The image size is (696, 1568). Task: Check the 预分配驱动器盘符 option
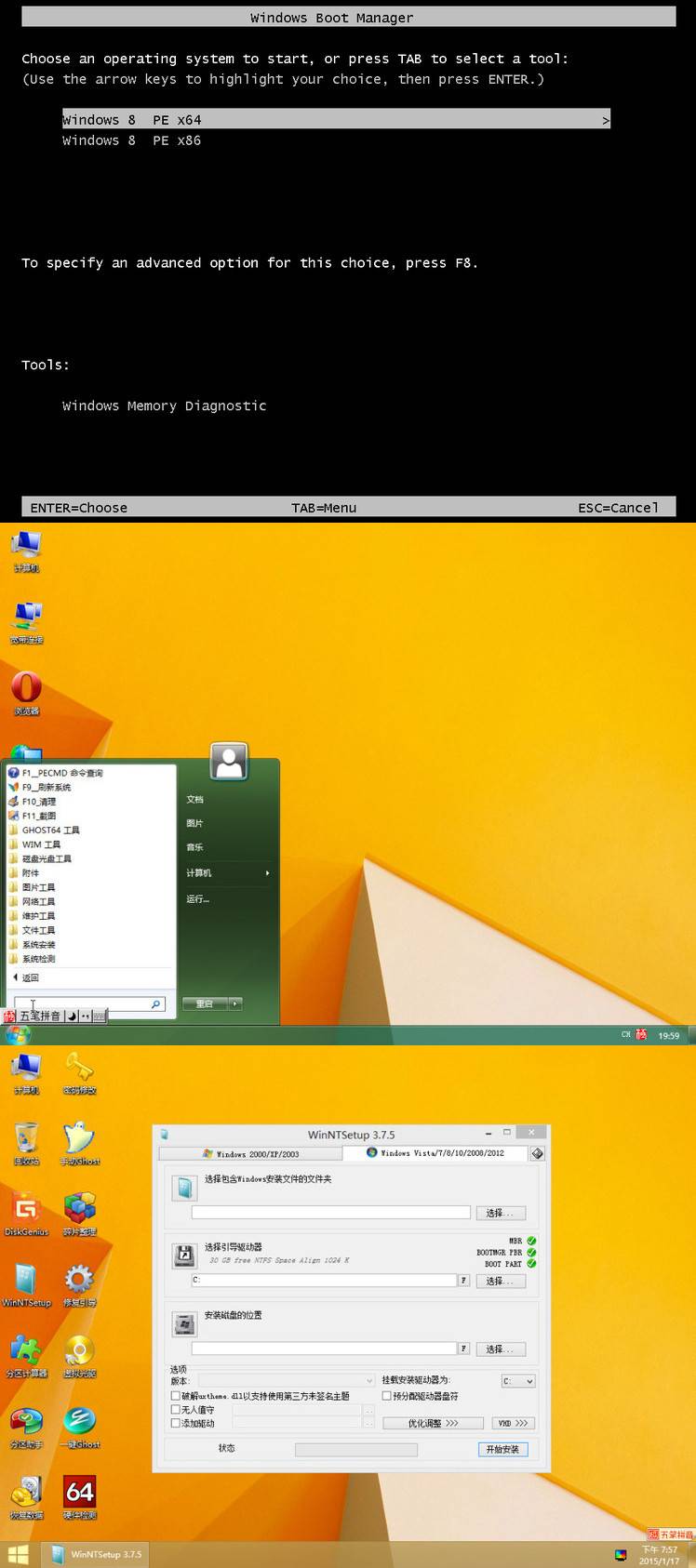(x=387, y=1396)
